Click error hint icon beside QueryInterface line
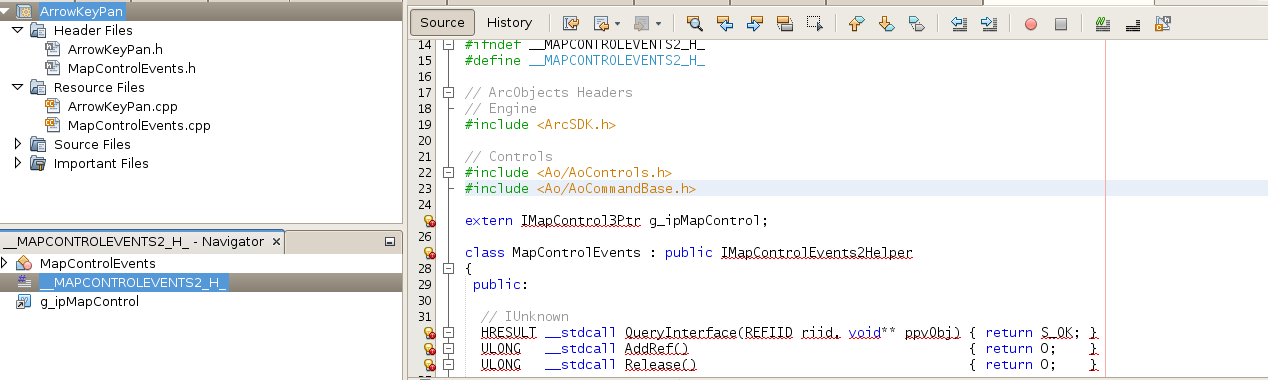This screenshot has width=1268, height=380. [x=429, y=333]
